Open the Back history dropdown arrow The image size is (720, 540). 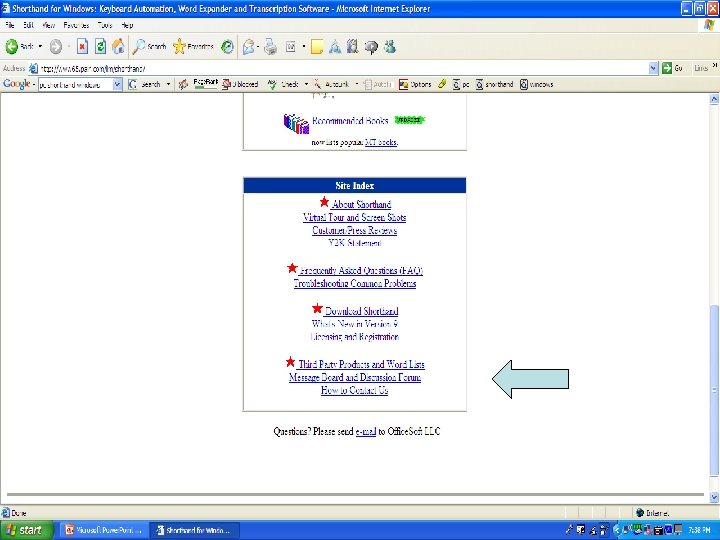[40, 46]
